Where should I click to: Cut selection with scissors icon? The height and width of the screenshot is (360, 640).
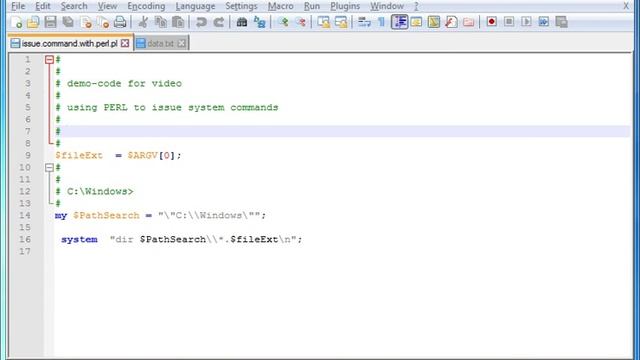[143, 22]
